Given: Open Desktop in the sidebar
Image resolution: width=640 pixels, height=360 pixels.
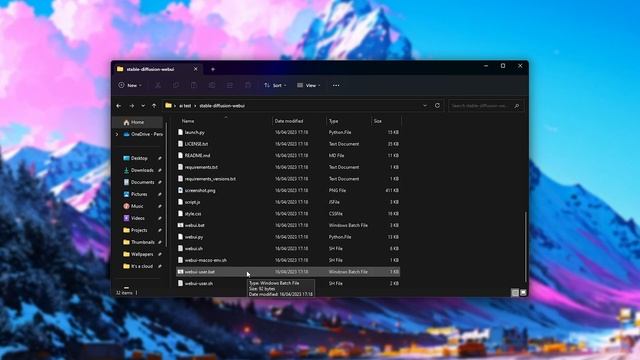Looking at the screenshot, I should coord(139,158).
